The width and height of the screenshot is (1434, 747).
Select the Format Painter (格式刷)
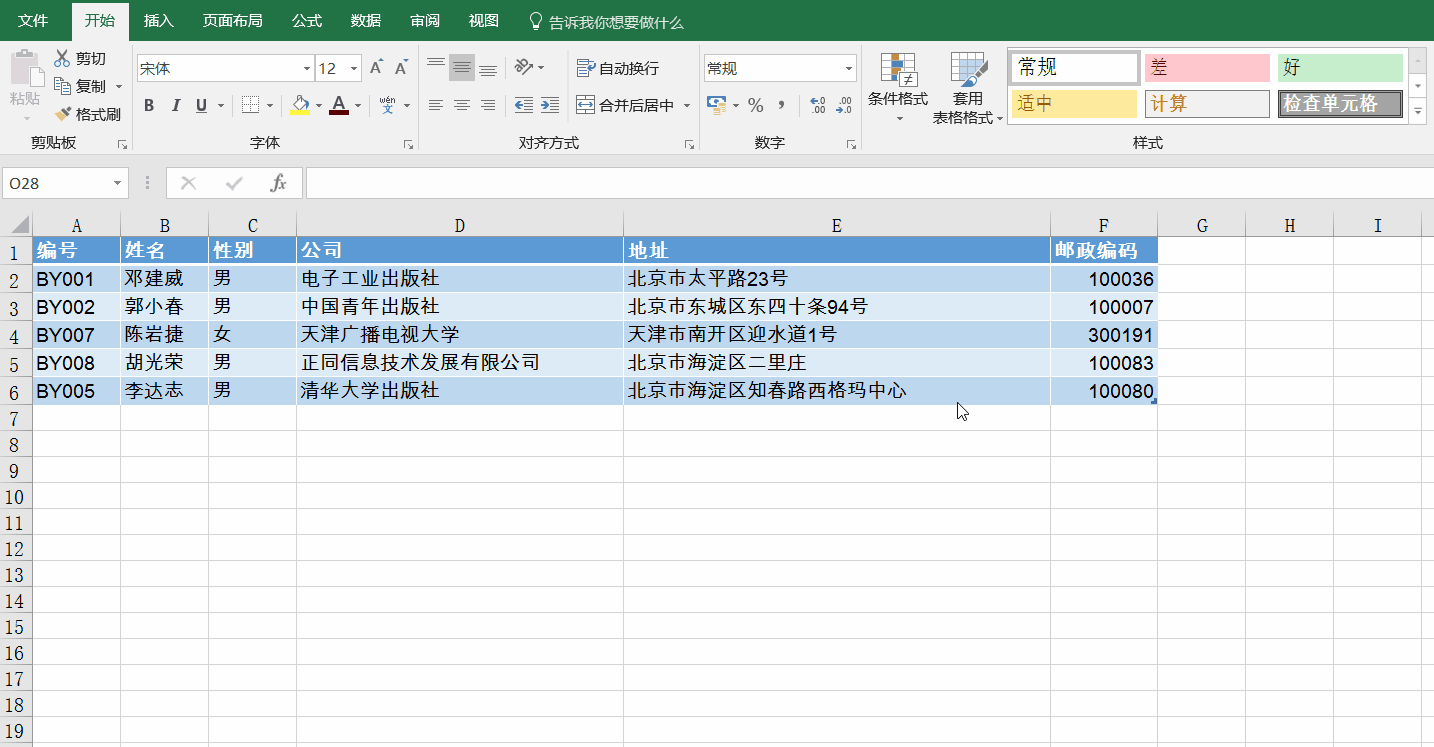tap(88, 115)
